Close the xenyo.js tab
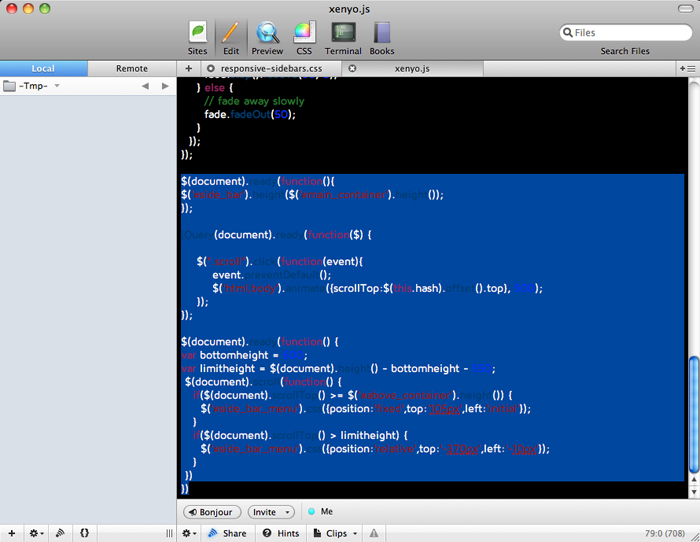This screenshot has width=700, height=542. point(352,68)
